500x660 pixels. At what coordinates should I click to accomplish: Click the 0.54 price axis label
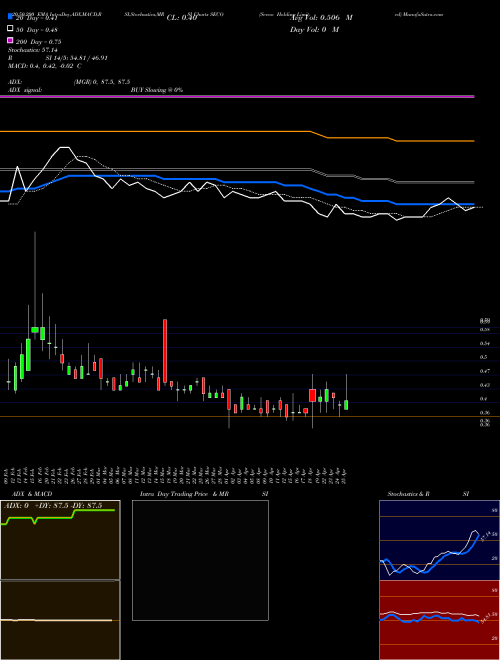coord(484,343)
